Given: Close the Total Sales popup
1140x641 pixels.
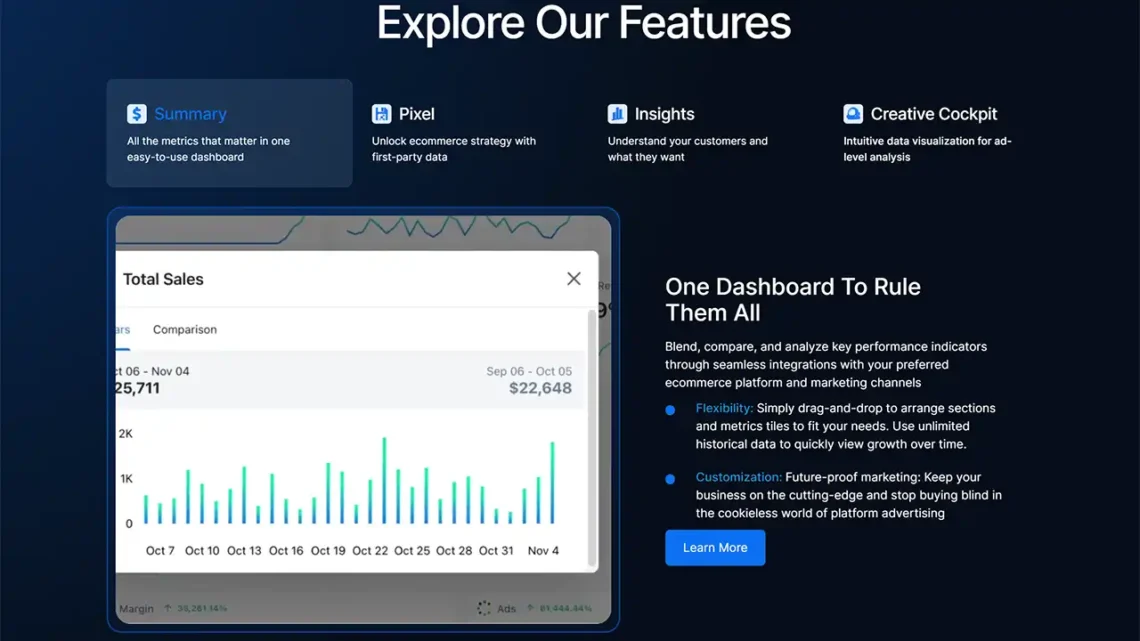Looking at the screenshot, I should tap(574, 278).
